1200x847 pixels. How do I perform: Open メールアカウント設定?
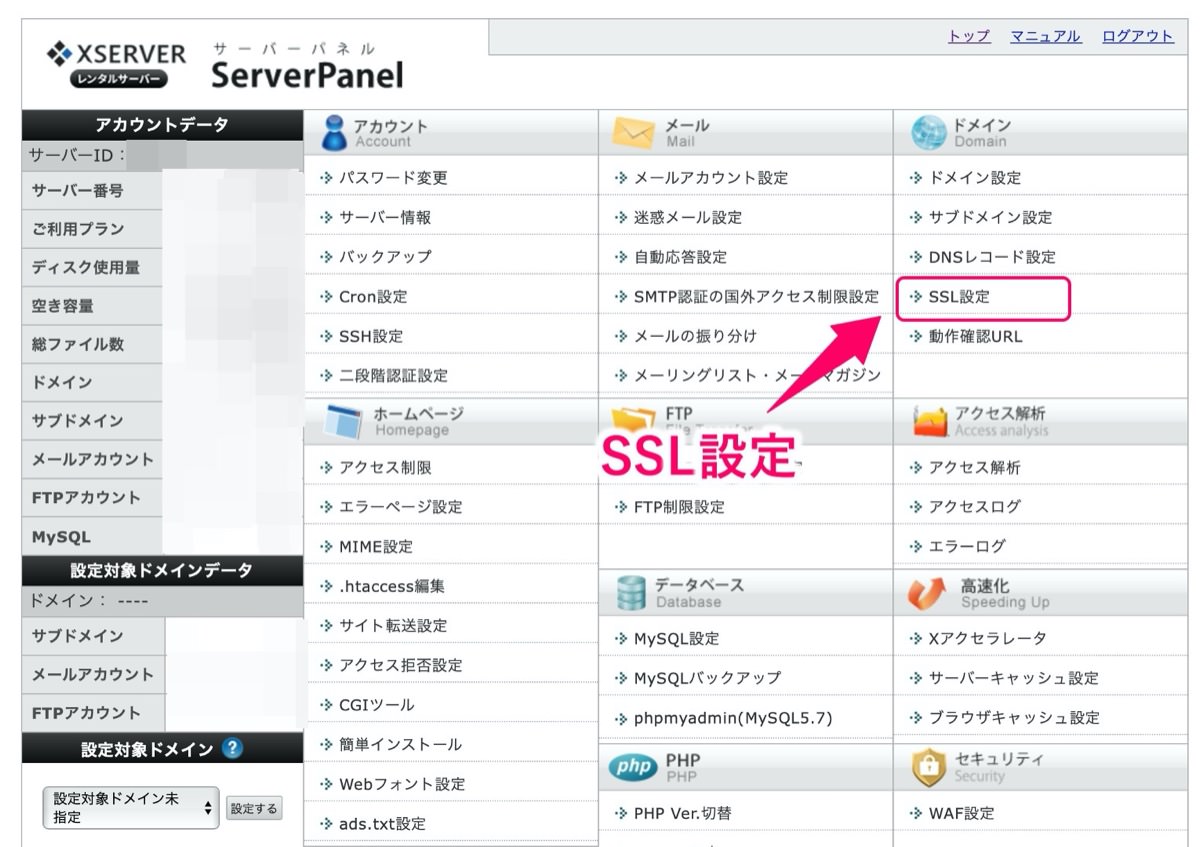tap(711, 178)
